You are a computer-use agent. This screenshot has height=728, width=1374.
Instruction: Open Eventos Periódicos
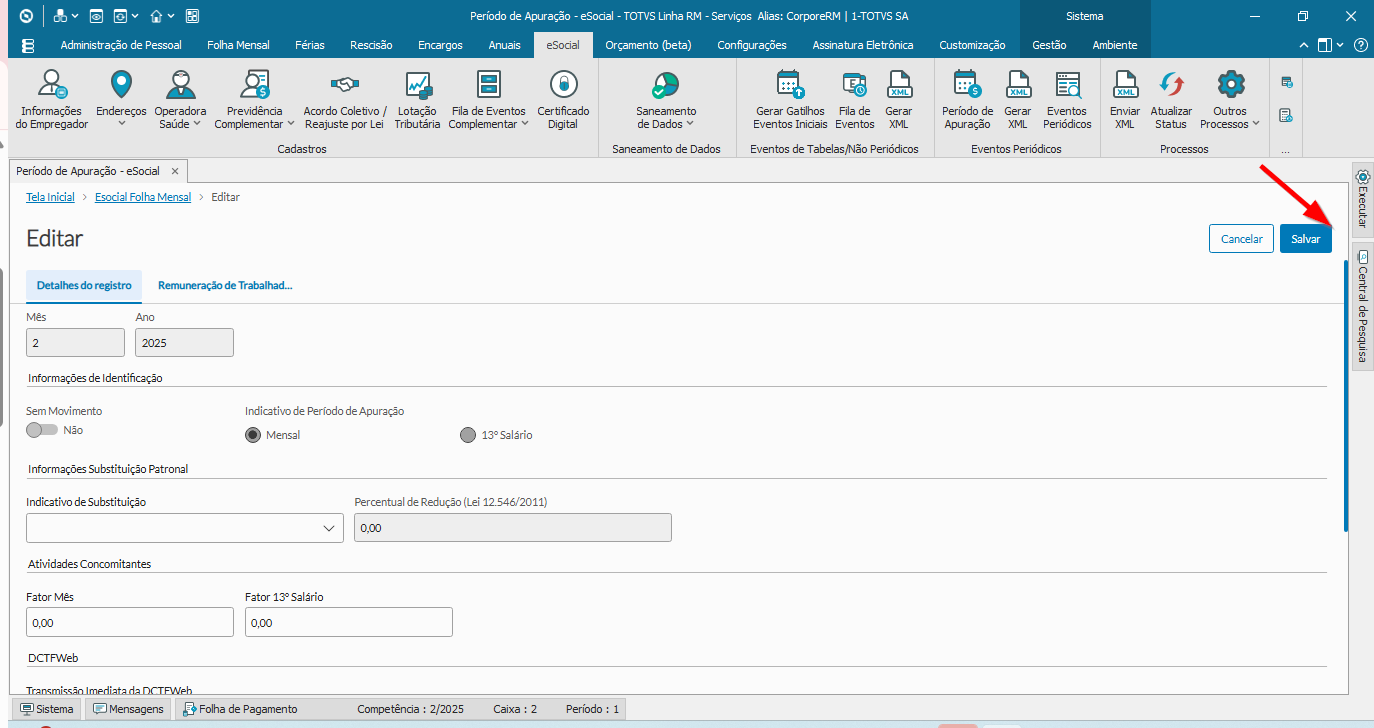tap(1067, 100)
